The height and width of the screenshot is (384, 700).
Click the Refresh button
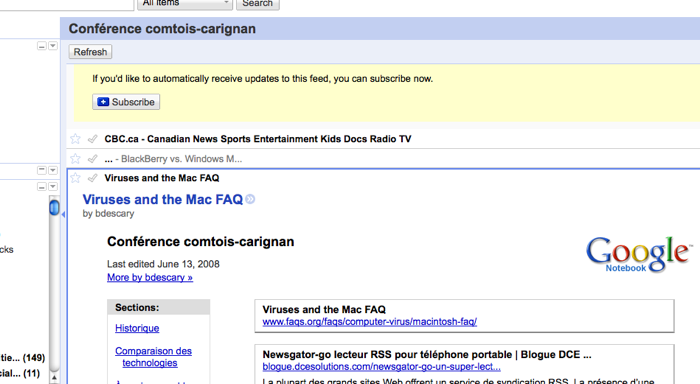pos(90,52)
